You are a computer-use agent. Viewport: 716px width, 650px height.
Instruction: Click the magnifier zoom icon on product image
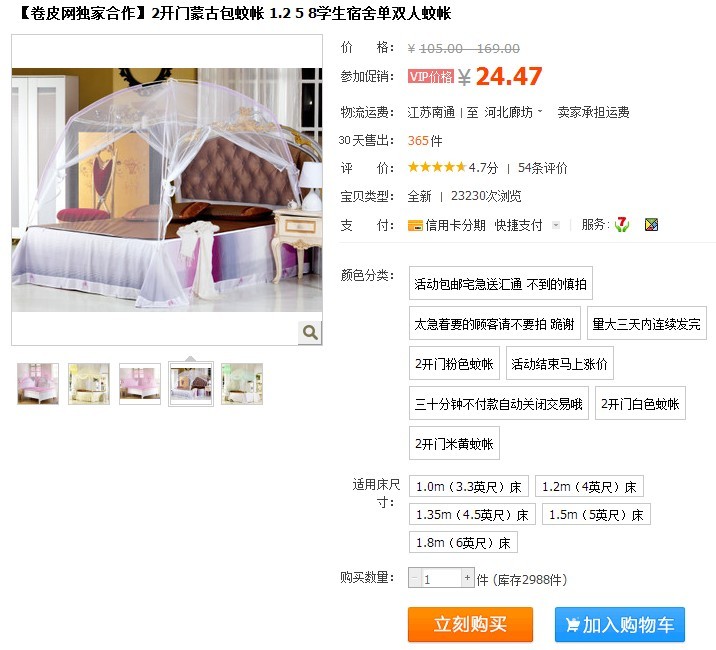click(x=310, y=332)
